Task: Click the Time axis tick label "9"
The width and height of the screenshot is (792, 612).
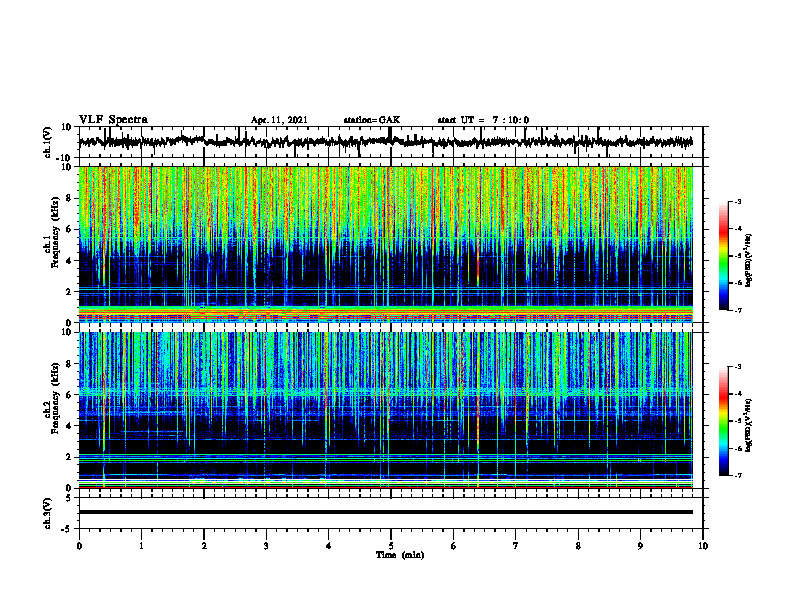Action: pyautogui.click(x=640, y=546)
